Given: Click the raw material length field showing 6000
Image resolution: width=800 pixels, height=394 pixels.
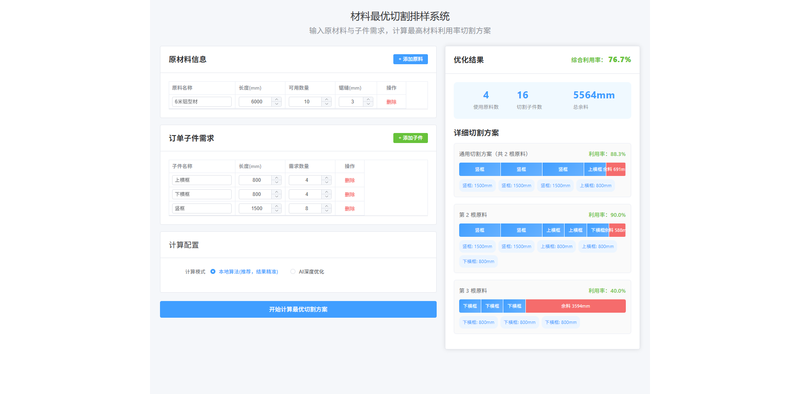Looking at the screenshot, I should [256, 102].
